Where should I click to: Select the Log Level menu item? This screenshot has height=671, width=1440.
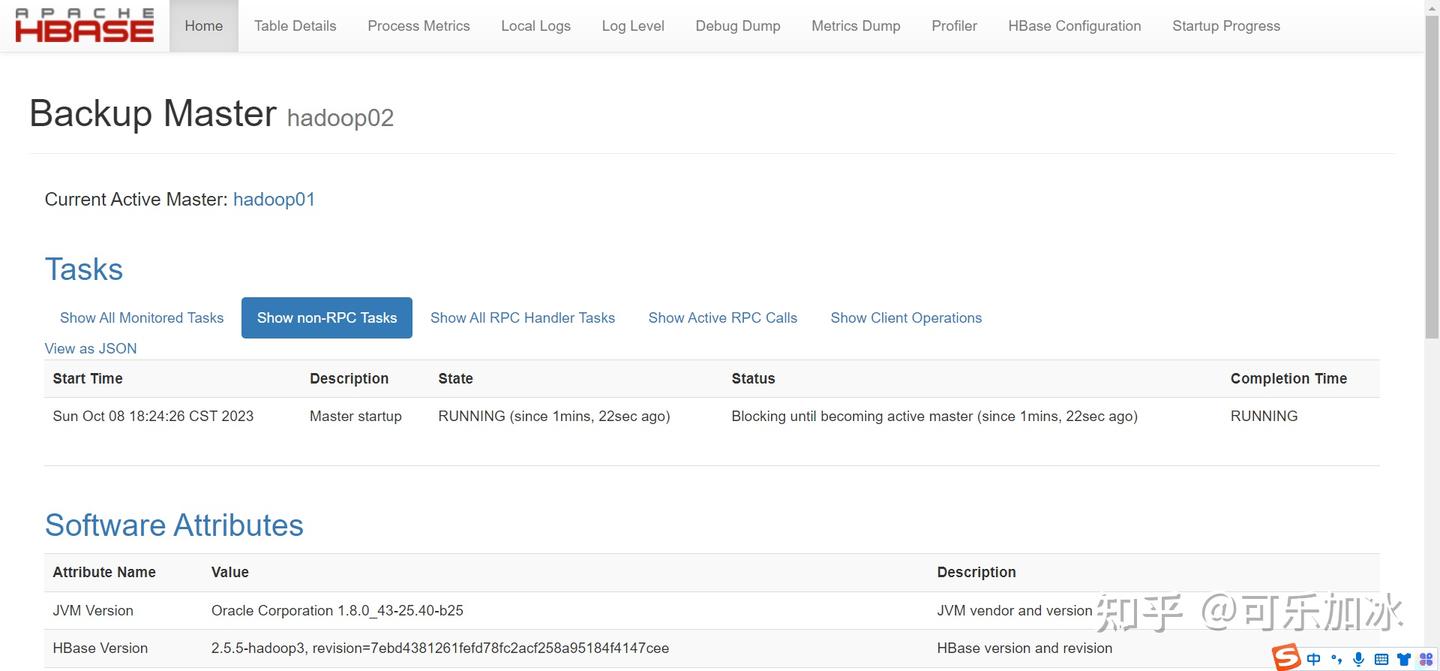point(633,26)
